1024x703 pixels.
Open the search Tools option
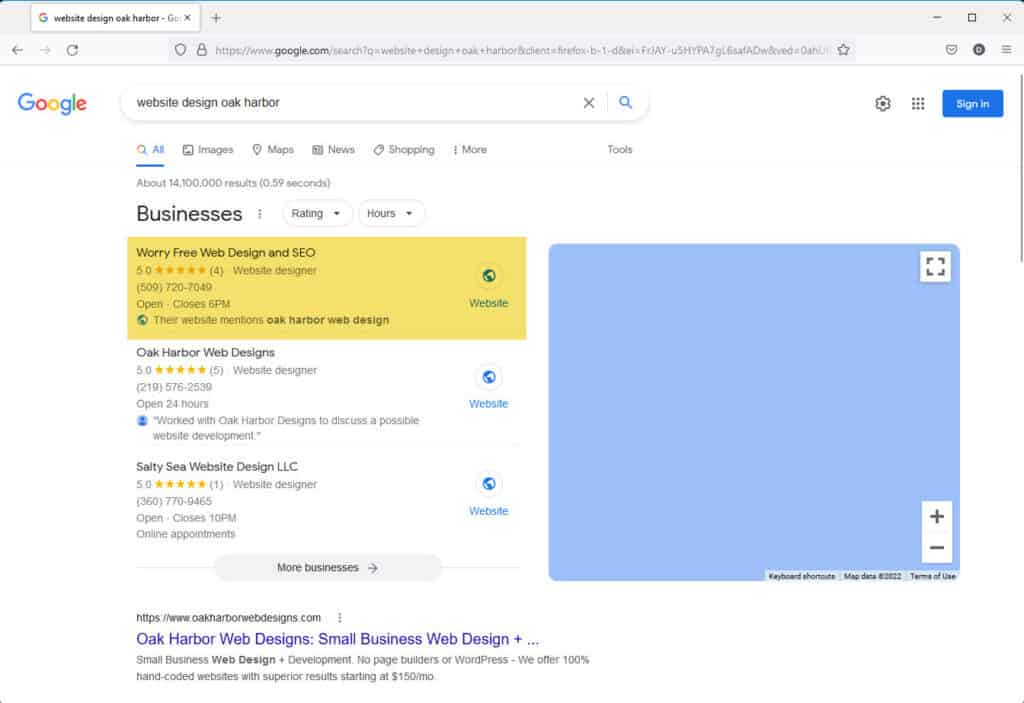pyautogui.click(x=619, y=150)
